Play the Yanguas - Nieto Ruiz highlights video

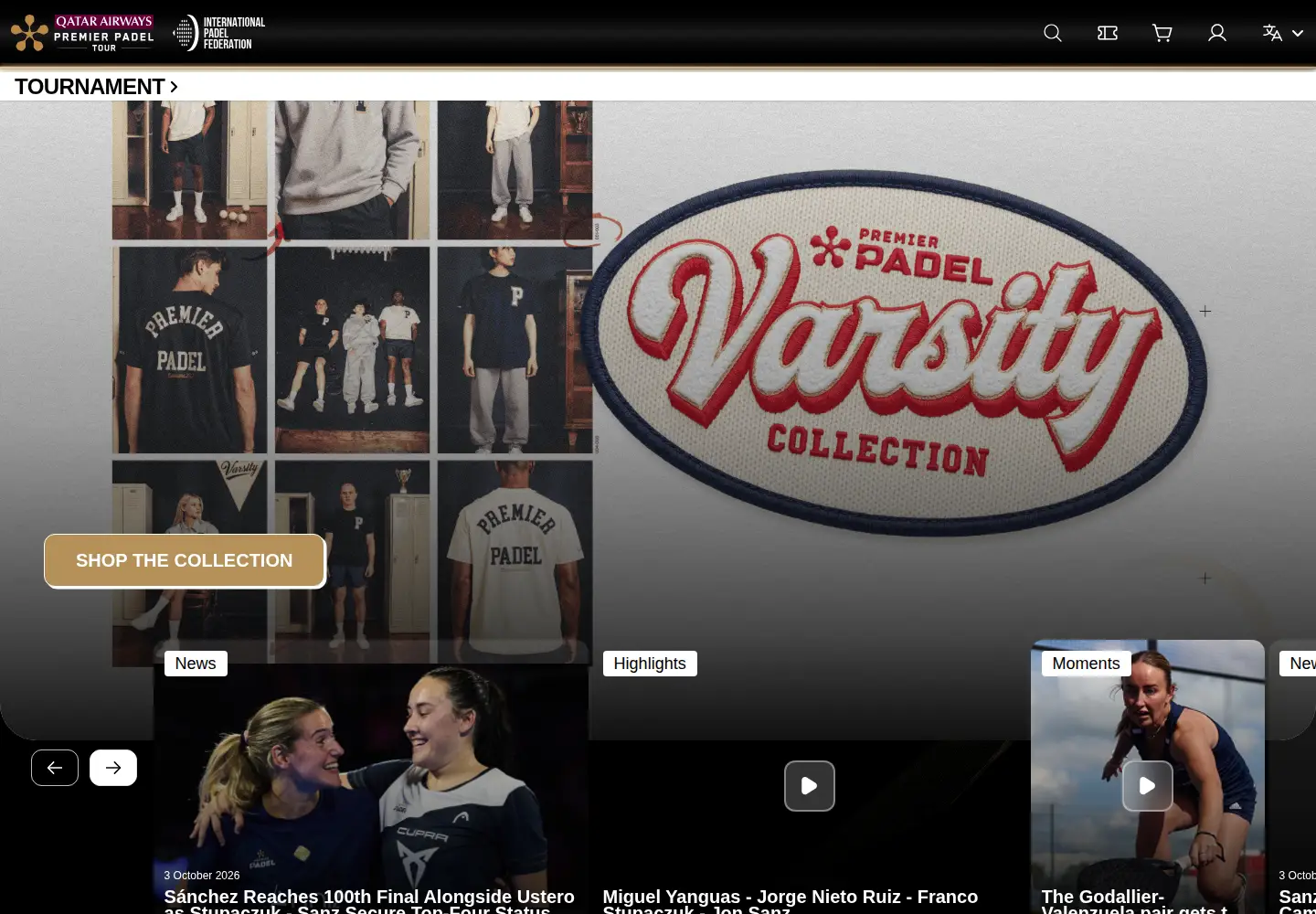point(810,786)
